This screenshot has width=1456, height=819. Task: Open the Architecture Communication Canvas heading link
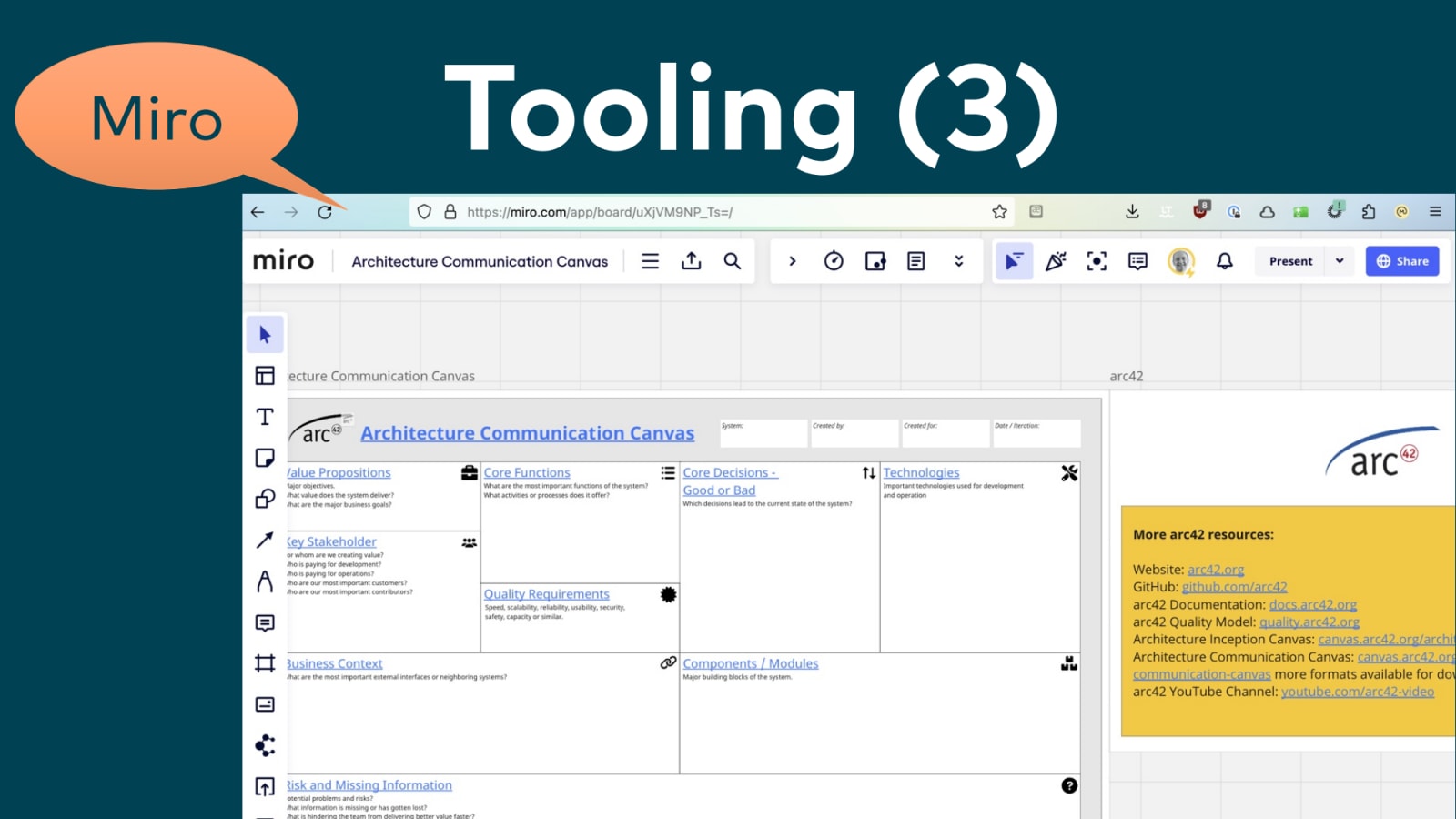pyautogui.click(x=528, y=433)
